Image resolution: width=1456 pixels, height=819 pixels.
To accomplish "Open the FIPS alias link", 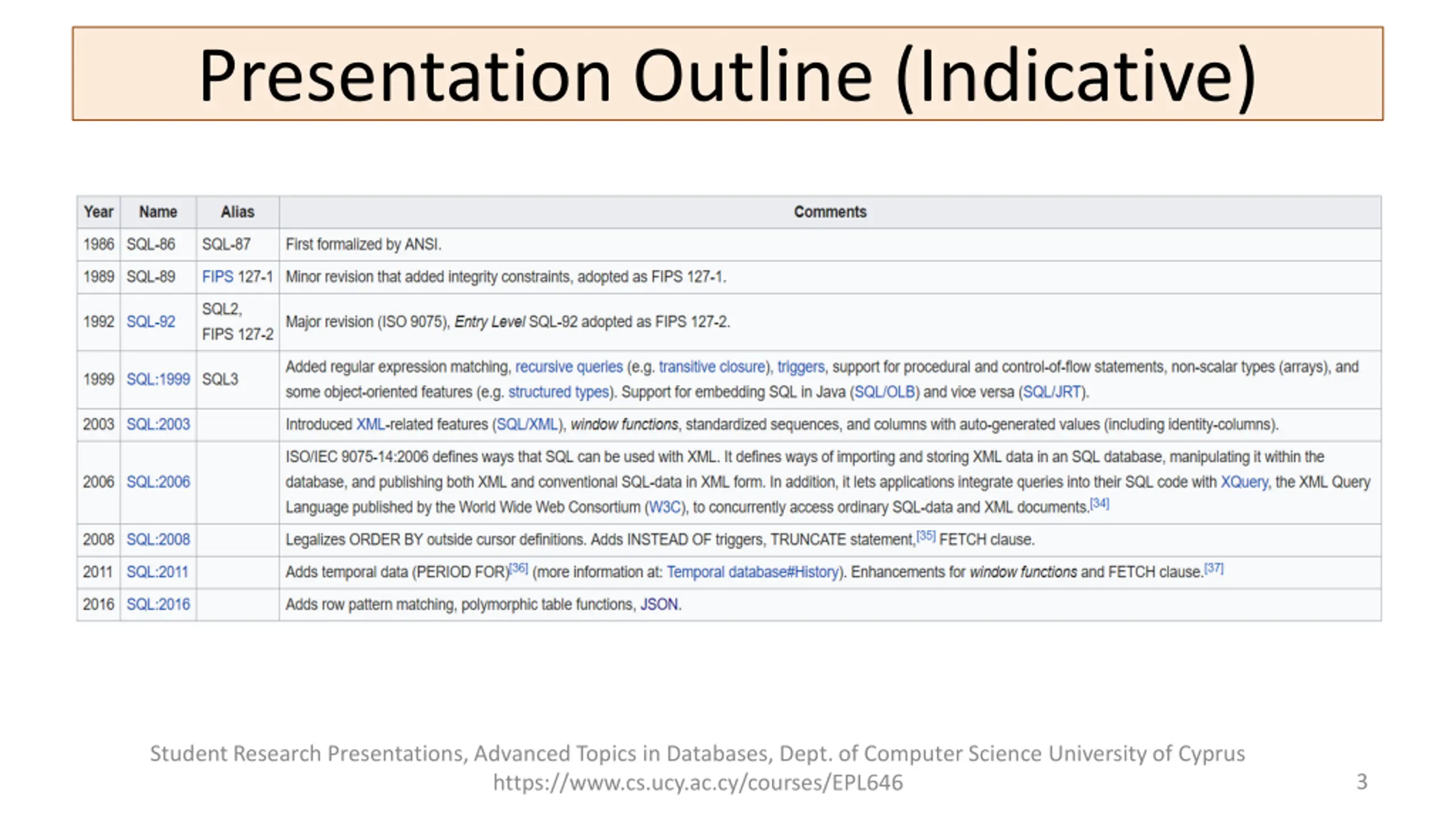I will 217,277.
